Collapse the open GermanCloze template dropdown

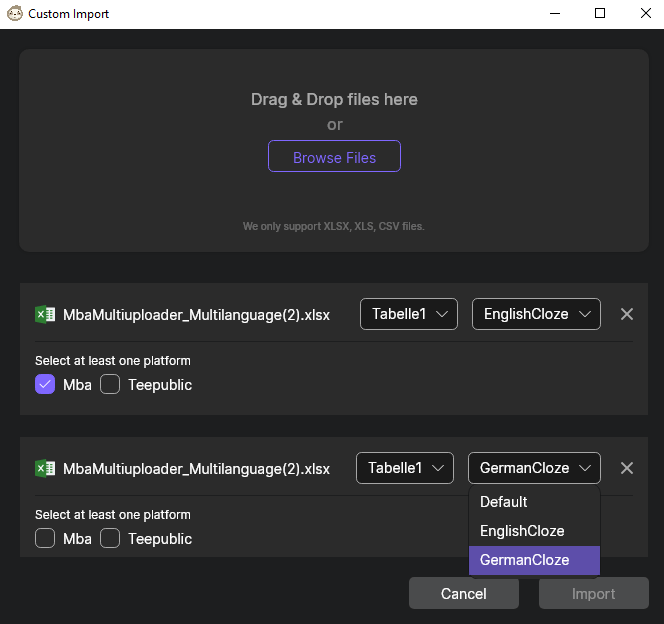tap(534, 468)
